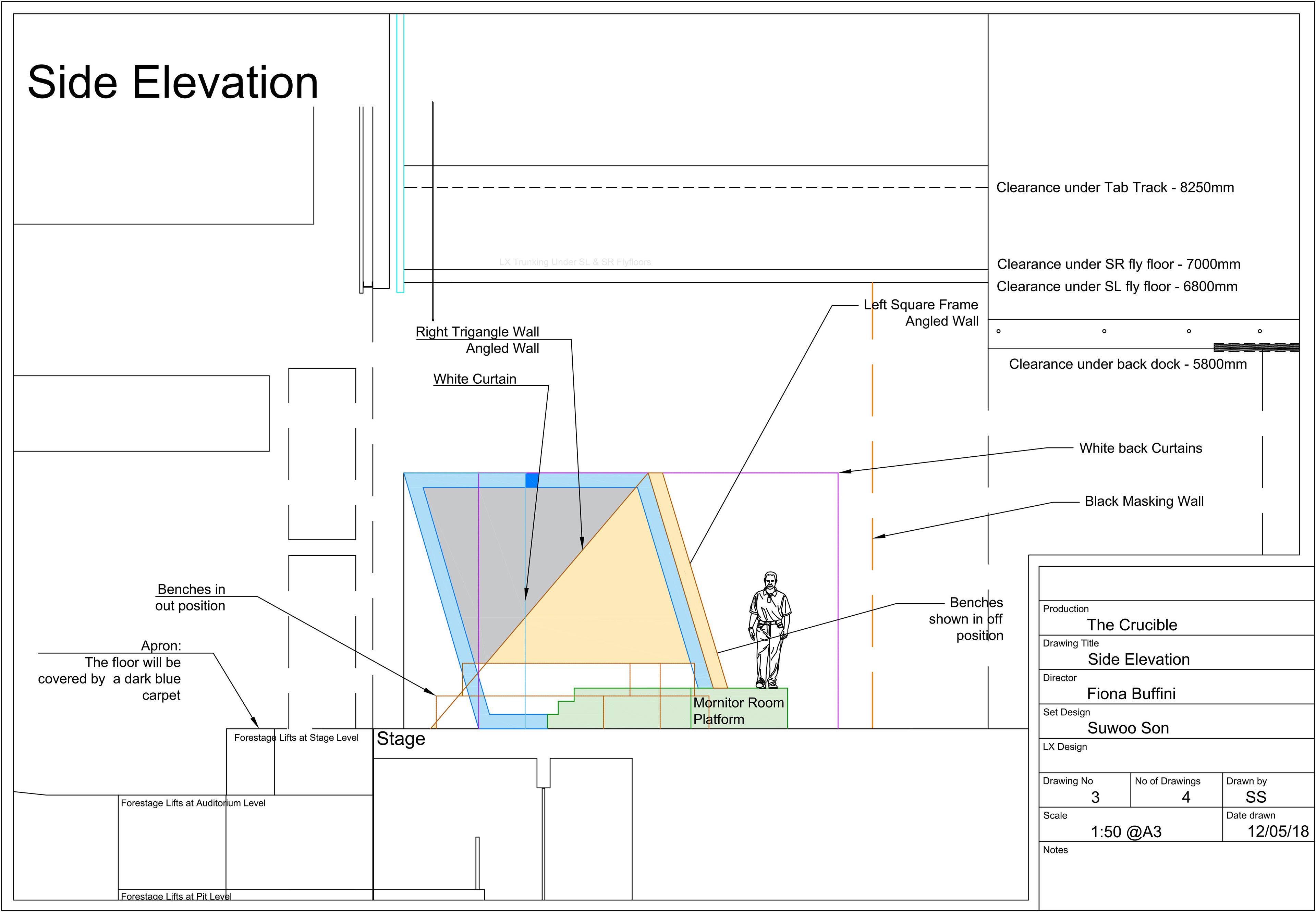This screenshot has height=912, width=1316.
Task: Click the Black Masking Wall annotation
Action: click(x=1144, y=501)
